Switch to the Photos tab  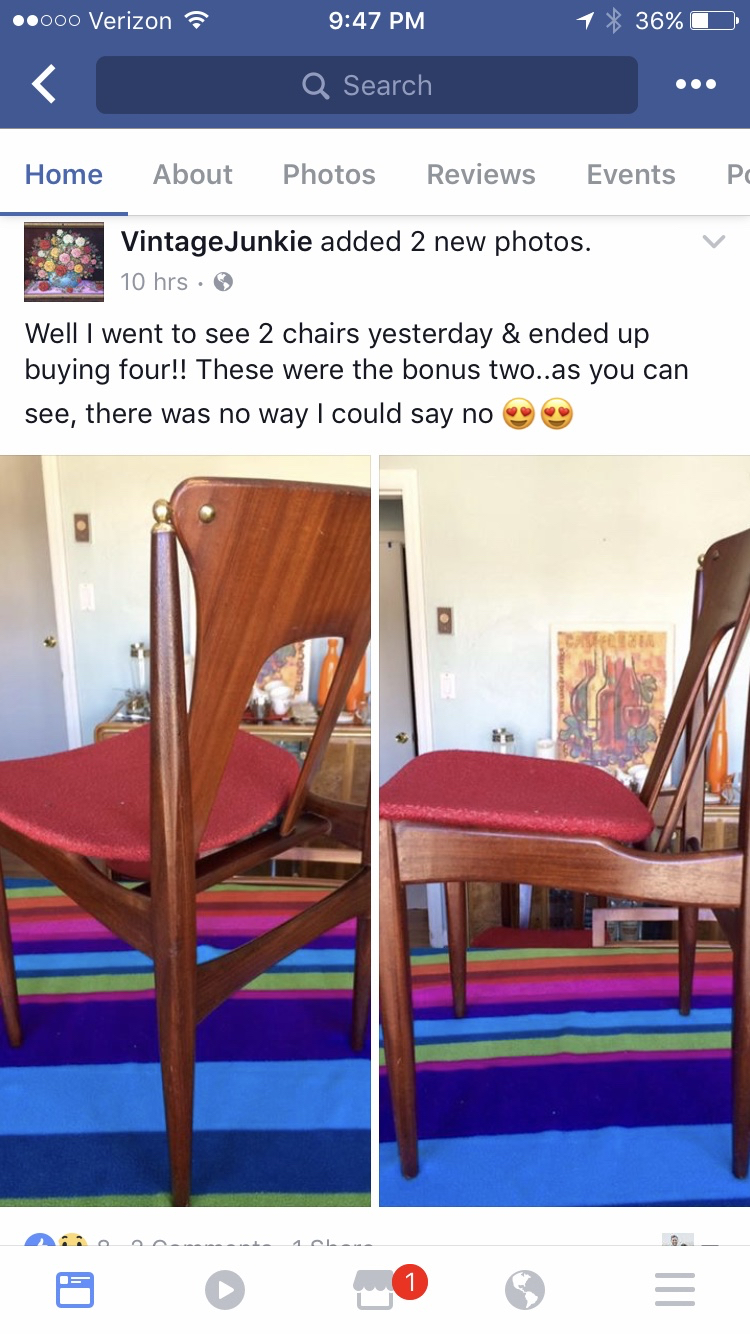(329, 174)
